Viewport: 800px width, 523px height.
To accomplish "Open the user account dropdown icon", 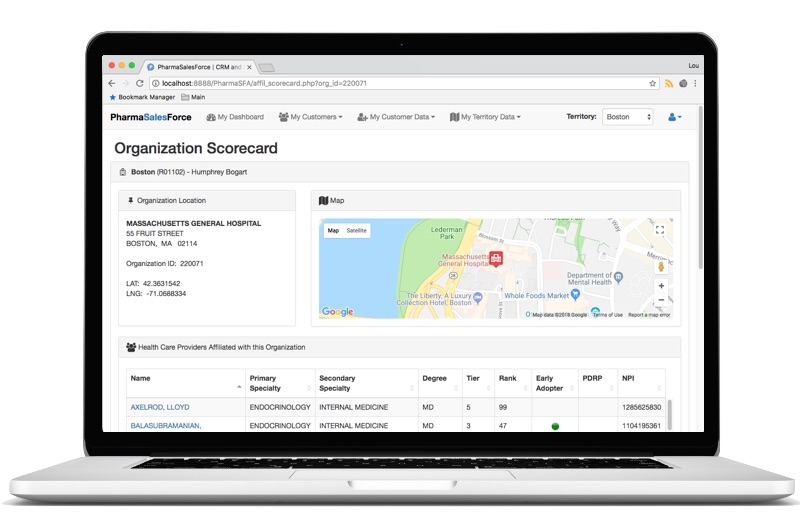I will click(674, 117).
